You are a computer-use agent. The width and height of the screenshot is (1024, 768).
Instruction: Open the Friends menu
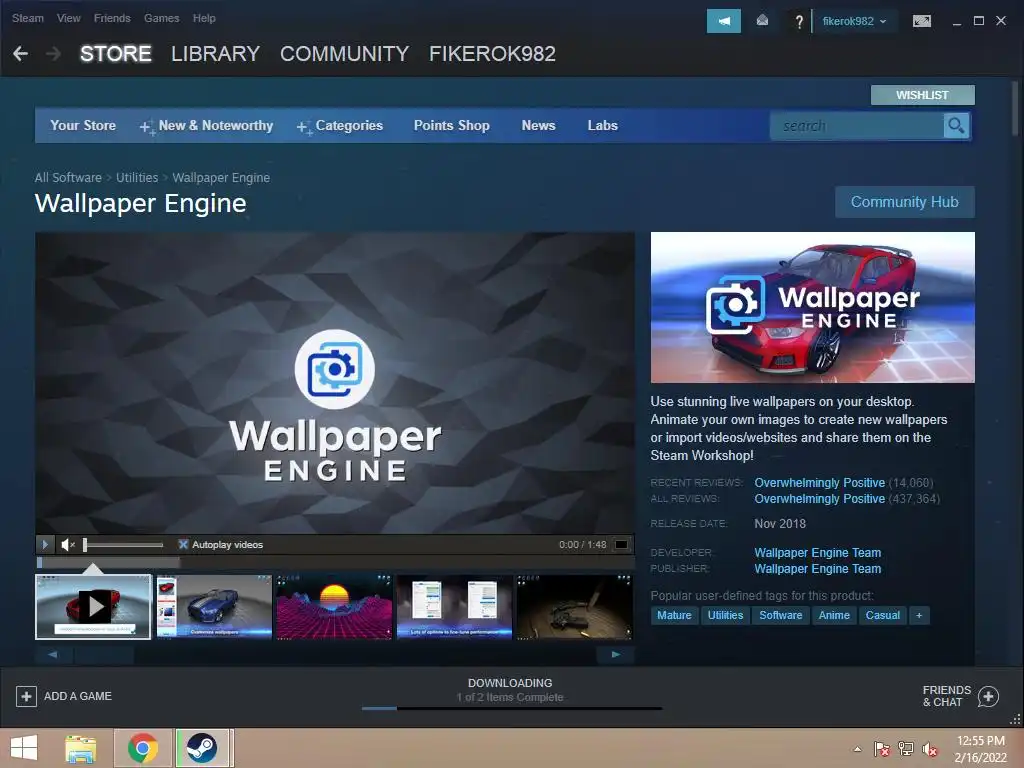pos(112,18)
